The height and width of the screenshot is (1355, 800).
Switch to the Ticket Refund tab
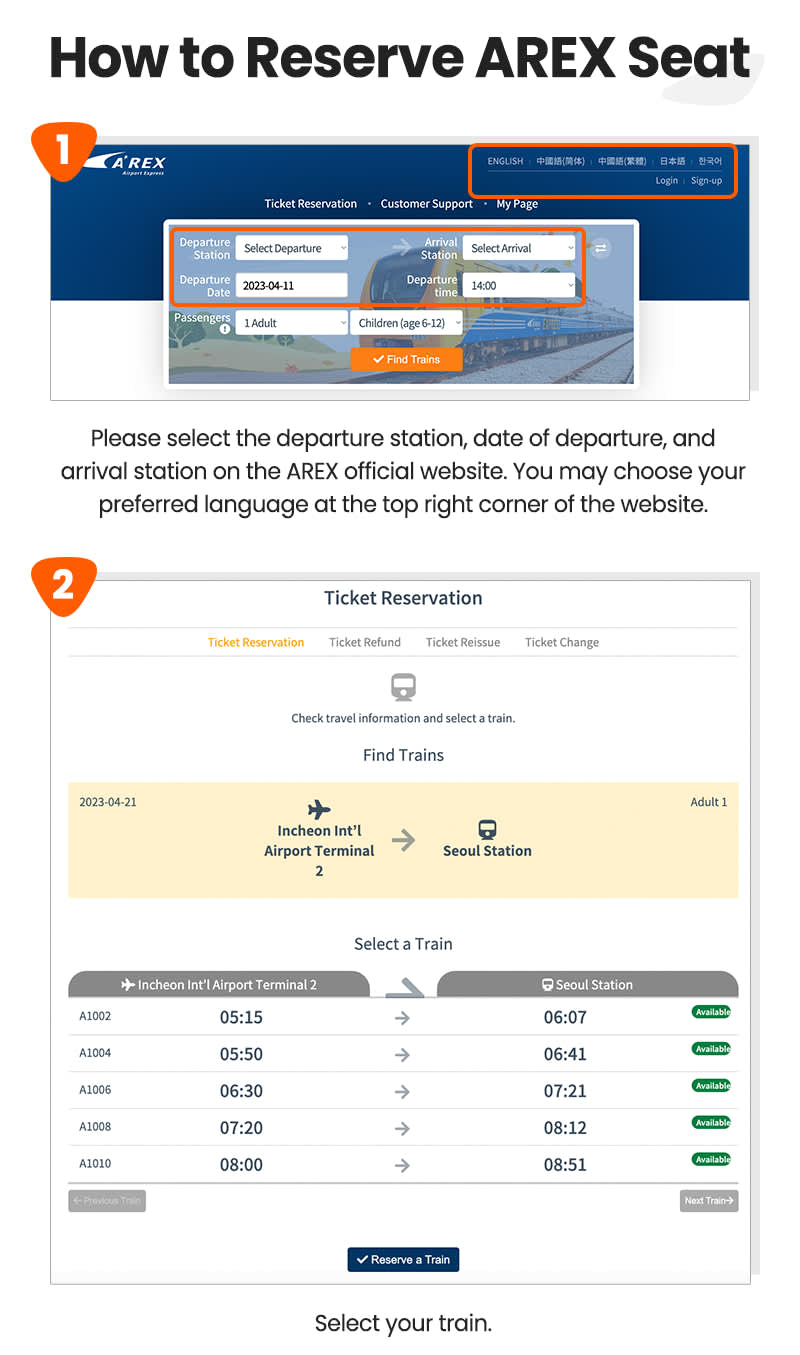point(364,641)
